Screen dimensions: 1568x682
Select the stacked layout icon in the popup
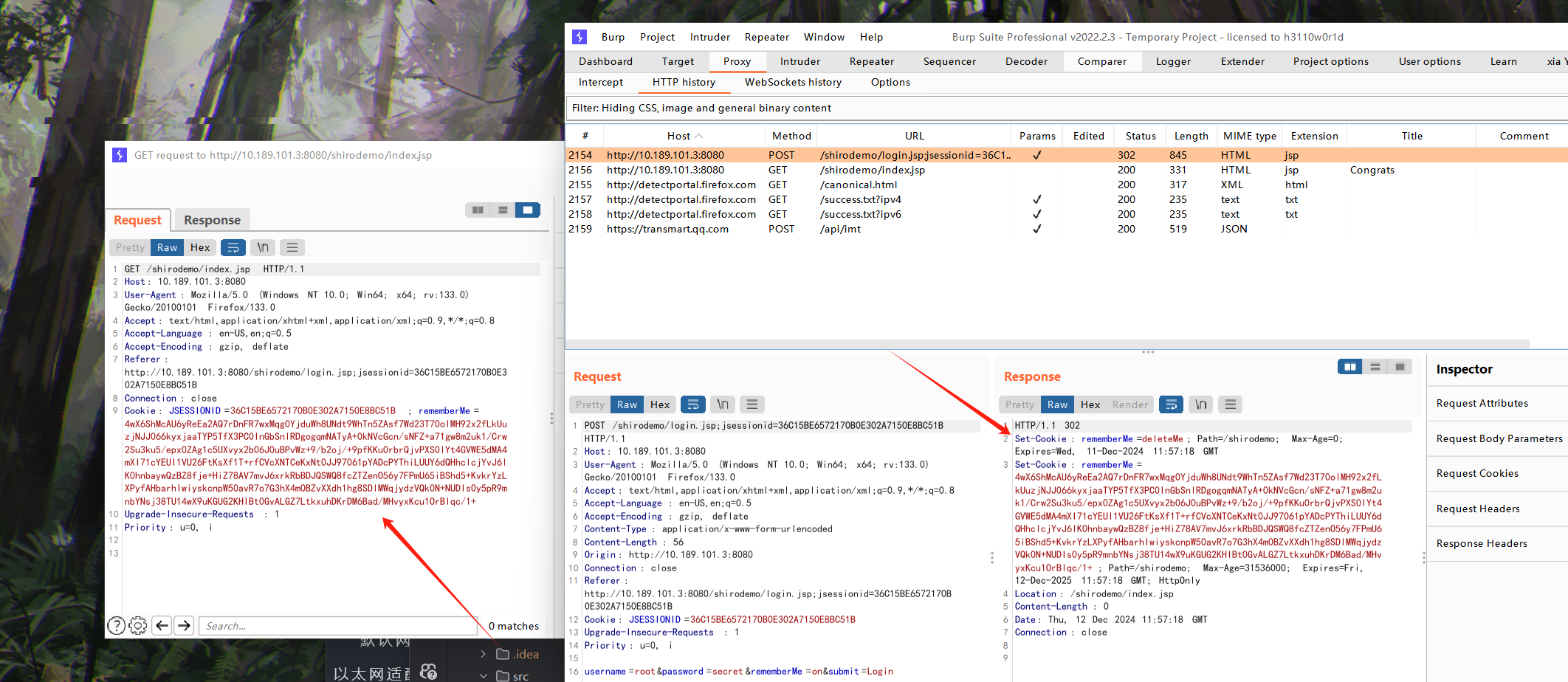click(503, 210)
